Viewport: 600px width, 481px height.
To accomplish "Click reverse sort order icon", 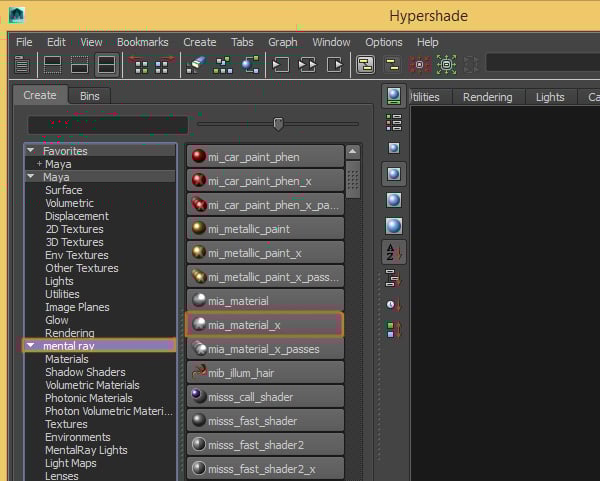I will point(394,330).
